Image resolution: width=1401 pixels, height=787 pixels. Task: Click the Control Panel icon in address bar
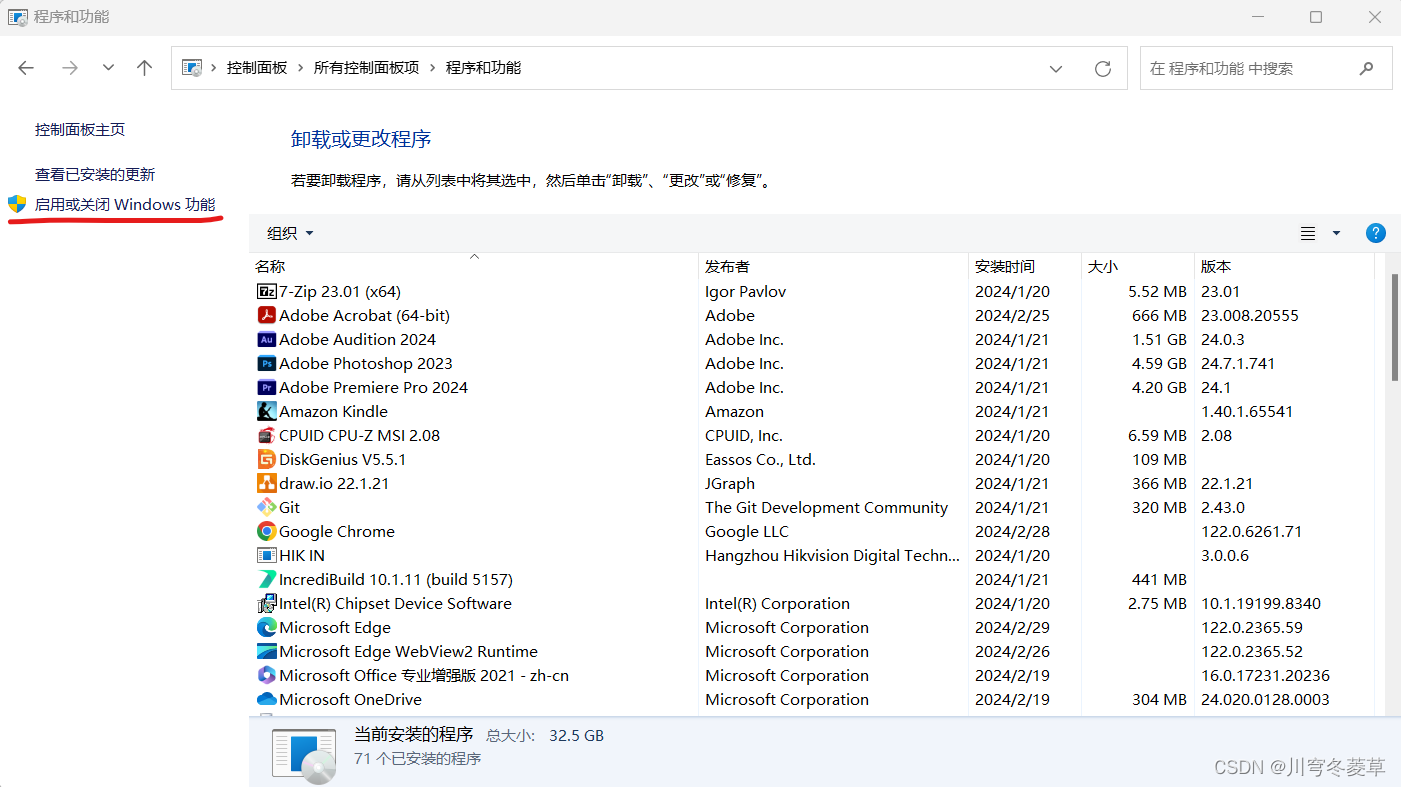[192, 68]
